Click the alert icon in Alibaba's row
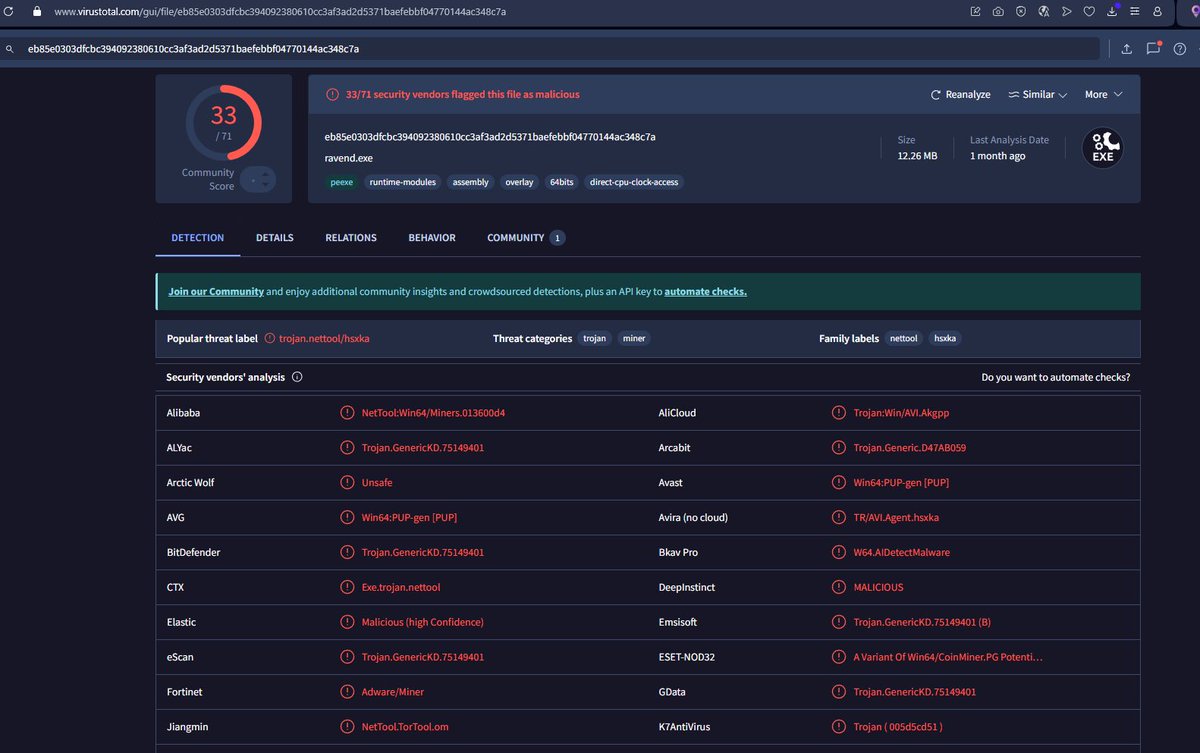This screenshot has height=753, width=1200. coord(347,413)
